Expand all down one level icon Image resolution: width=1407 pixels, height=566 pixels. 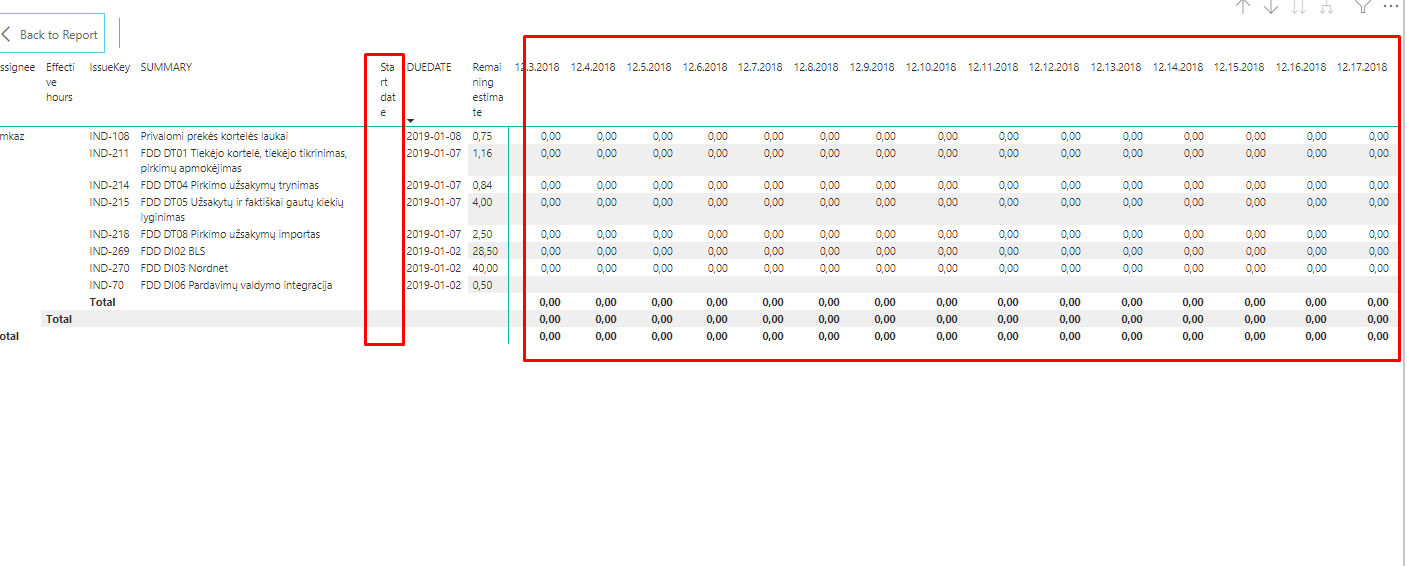pyautogui.click(x=1327, y=7)
